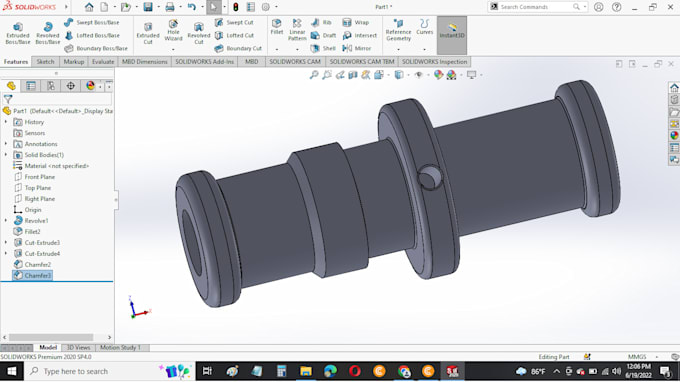The image size is (680, 382).
Task: Select the Rib tool
Action: coord(321,22)
